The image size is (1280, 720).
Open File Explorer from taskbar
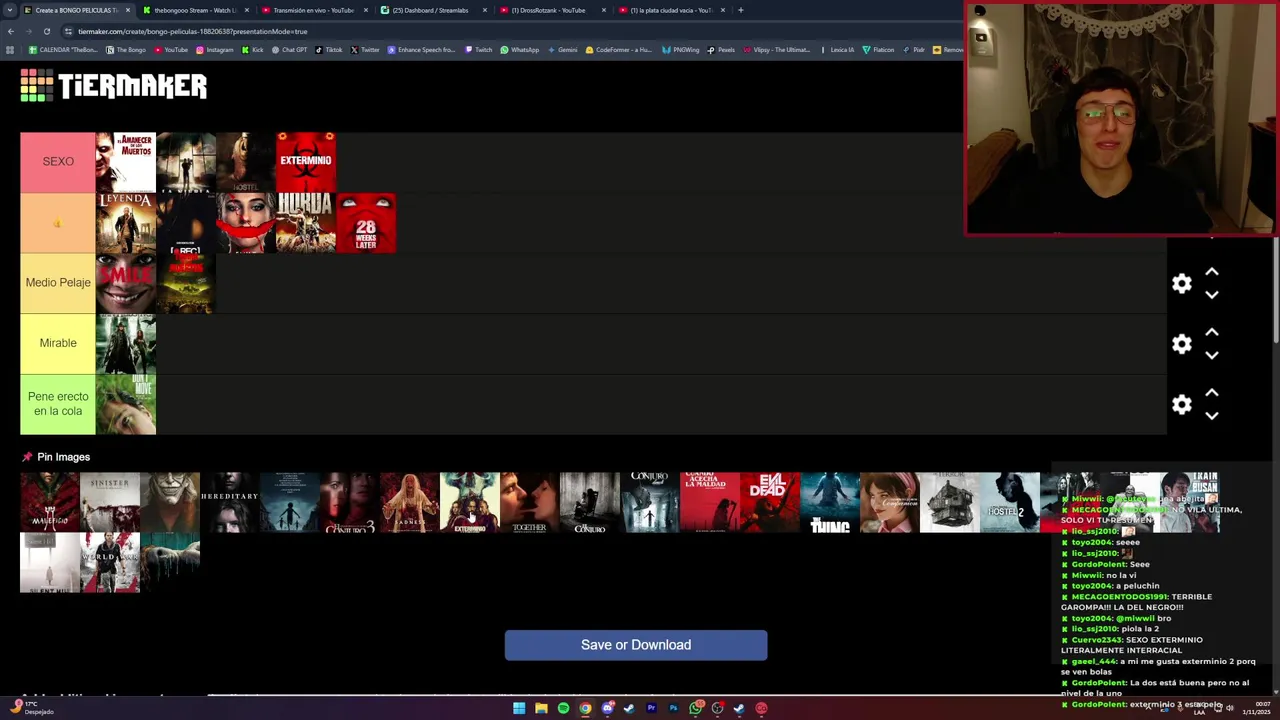(541, 708)
